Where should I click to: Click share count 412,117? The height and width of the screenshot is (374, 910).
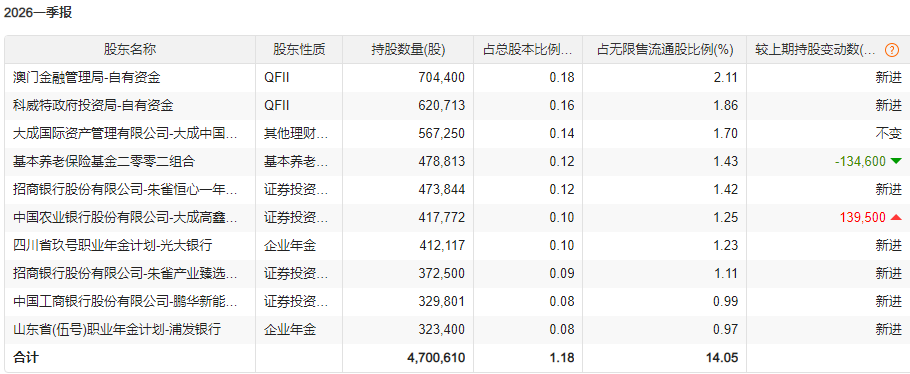[x=442, y=245]
